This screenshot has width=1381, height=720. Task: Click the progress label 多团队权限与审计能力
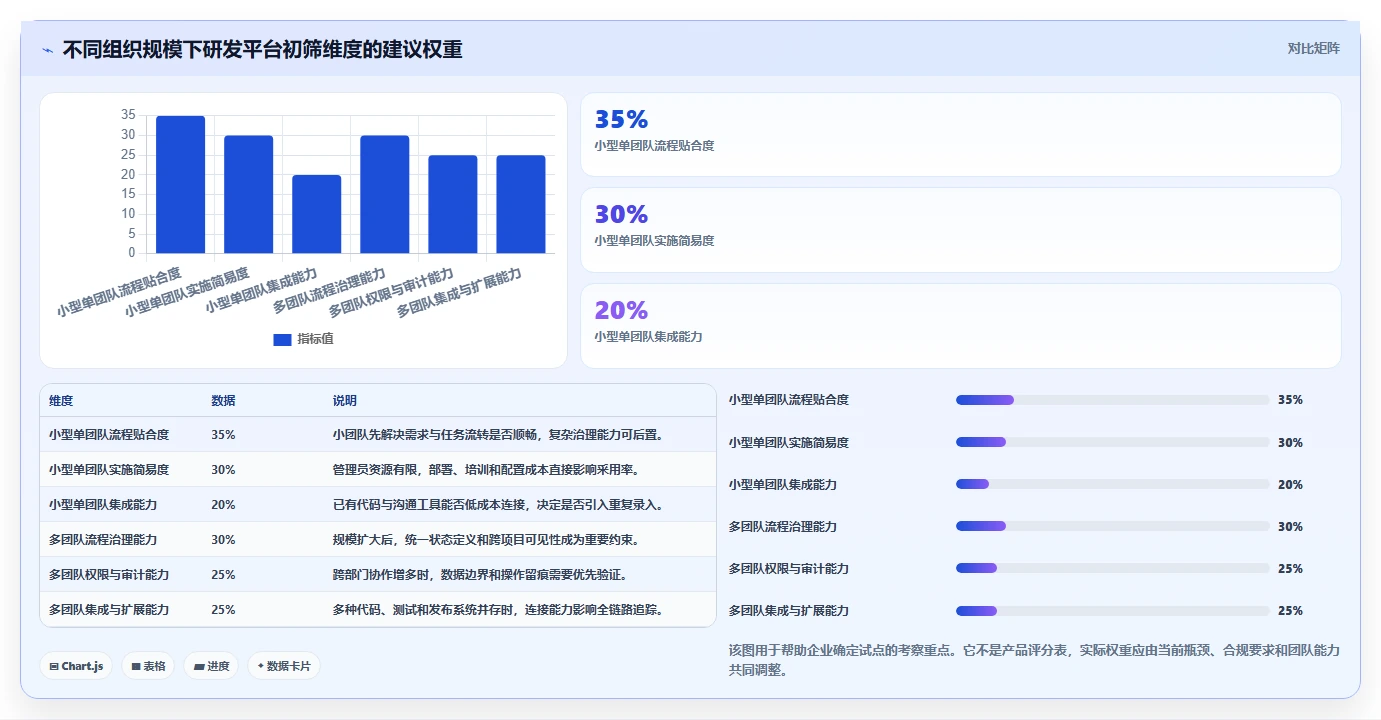pyautogui.click(x=789, y=568)
